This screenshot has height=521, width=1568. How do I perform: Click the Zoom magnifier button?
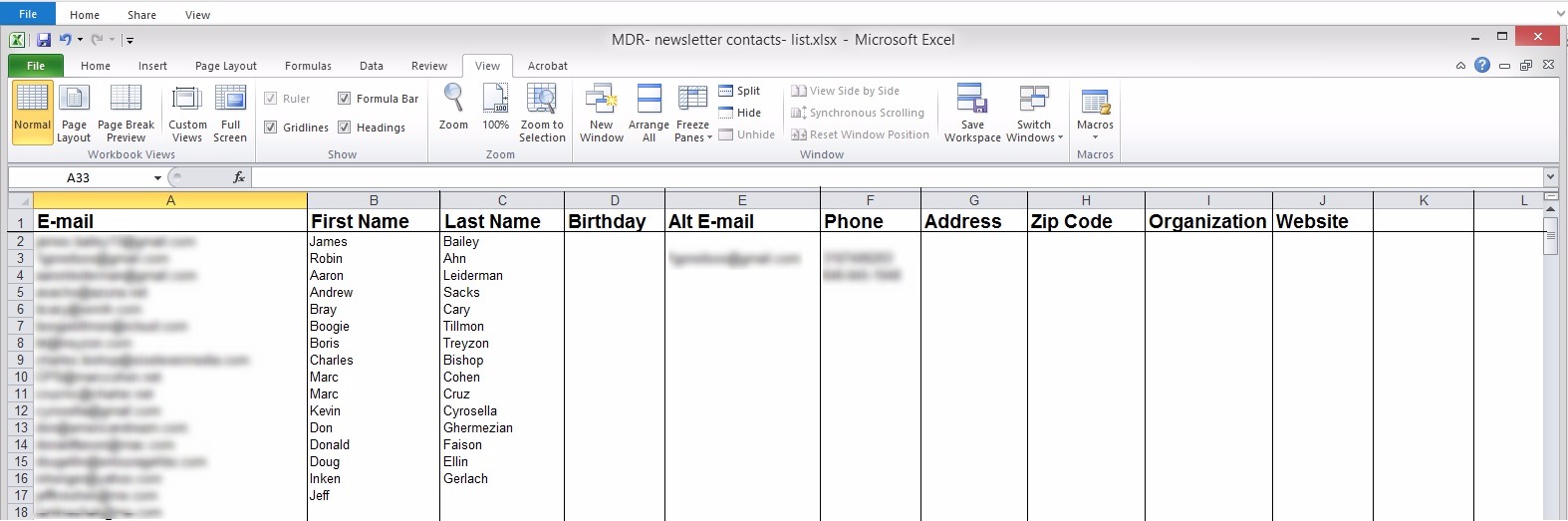point(453,107)
